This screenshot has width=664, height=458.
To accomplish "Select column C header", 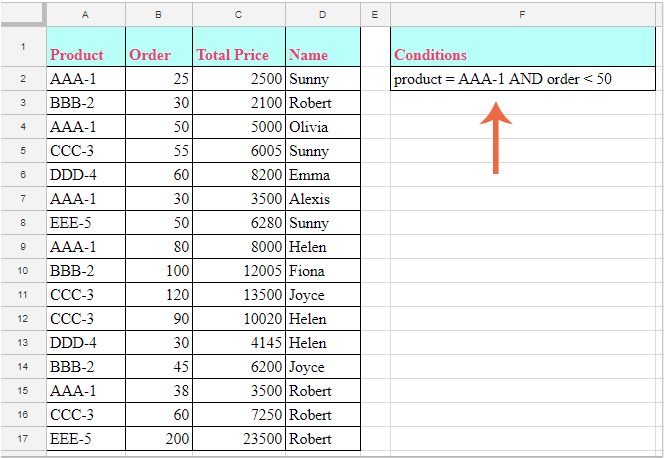I will point(238,14).
